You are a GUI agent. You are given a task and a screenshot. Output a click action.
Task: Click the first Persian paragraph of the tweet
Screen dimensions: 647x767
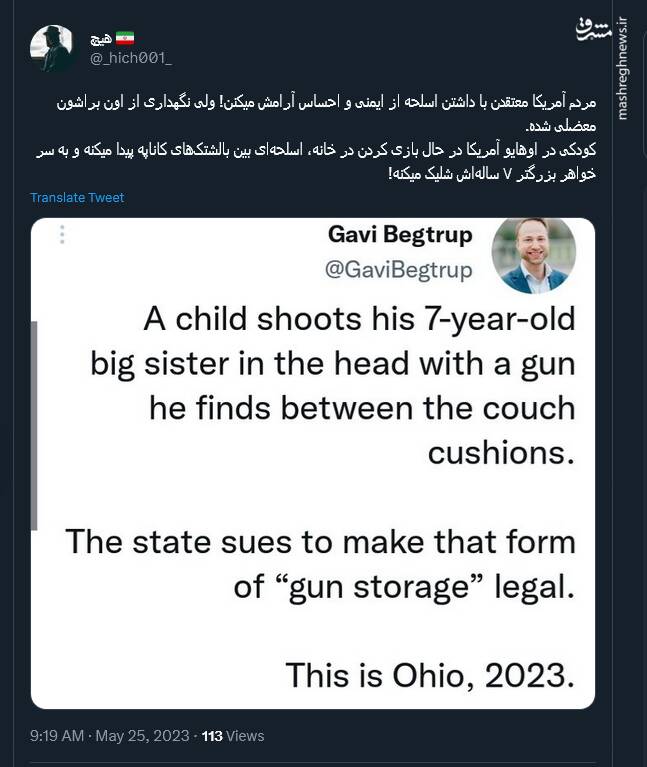318,113
